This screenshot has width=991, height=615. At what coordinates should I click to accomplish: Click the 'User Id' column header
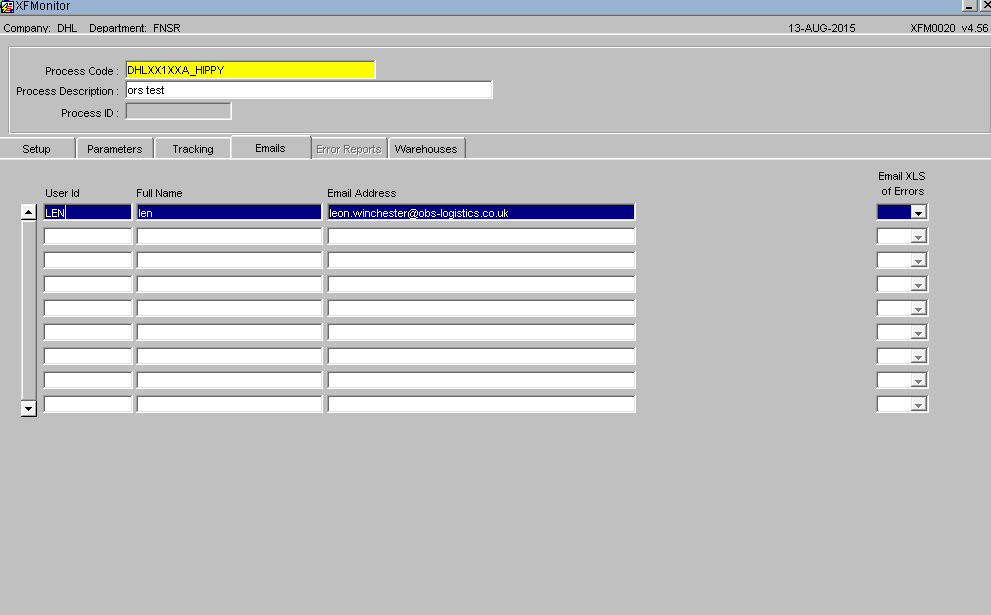[x=62, y=193]
